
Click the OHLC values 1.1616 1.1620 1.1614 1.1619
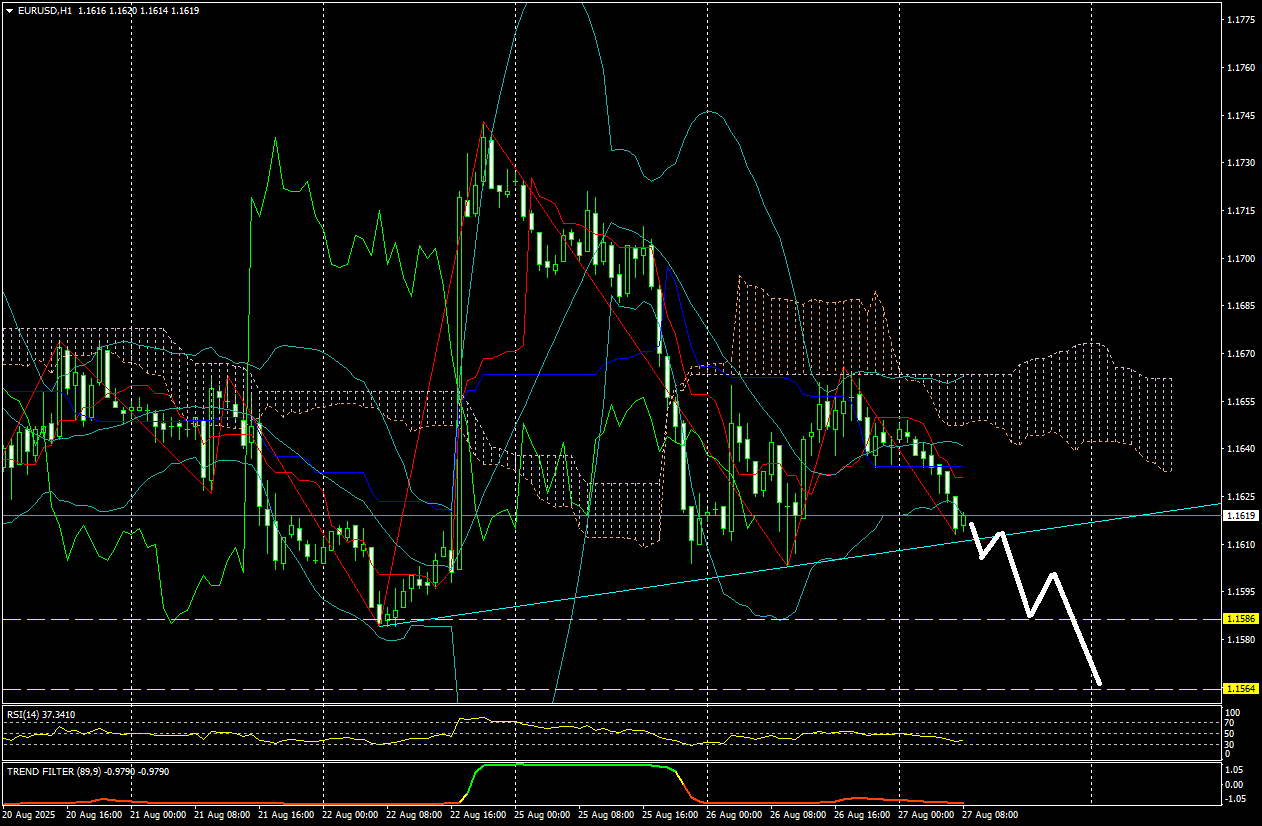(x=138, y=10)
